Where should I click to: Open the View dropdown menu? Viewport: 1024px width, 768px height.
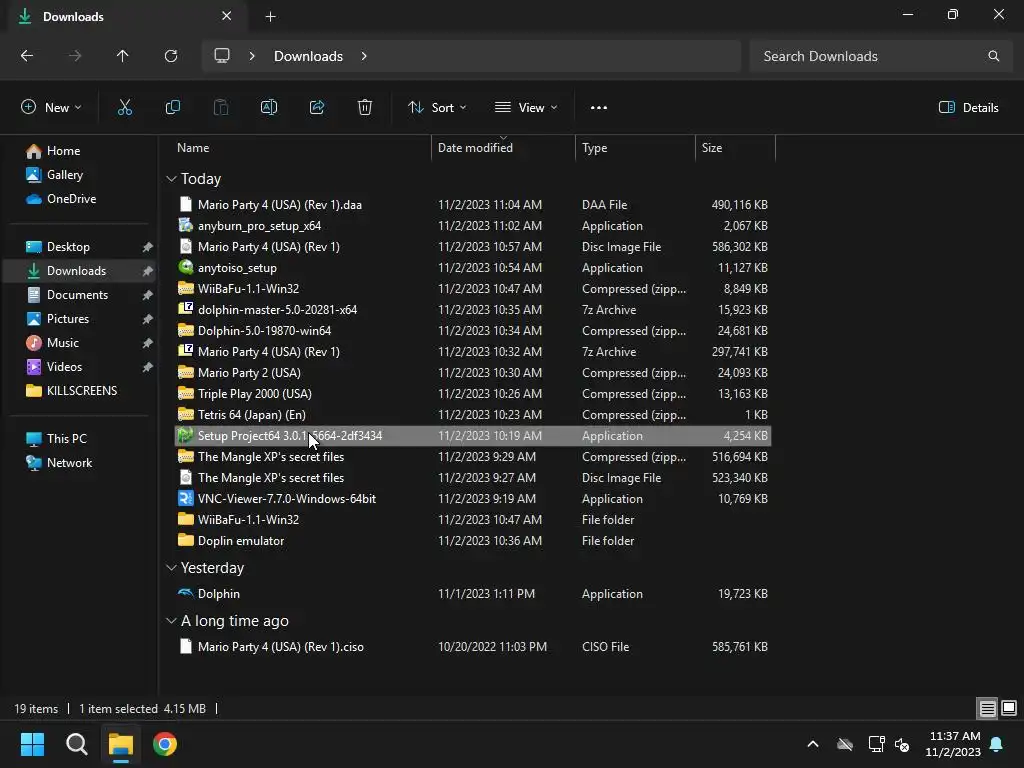(526, 108)
